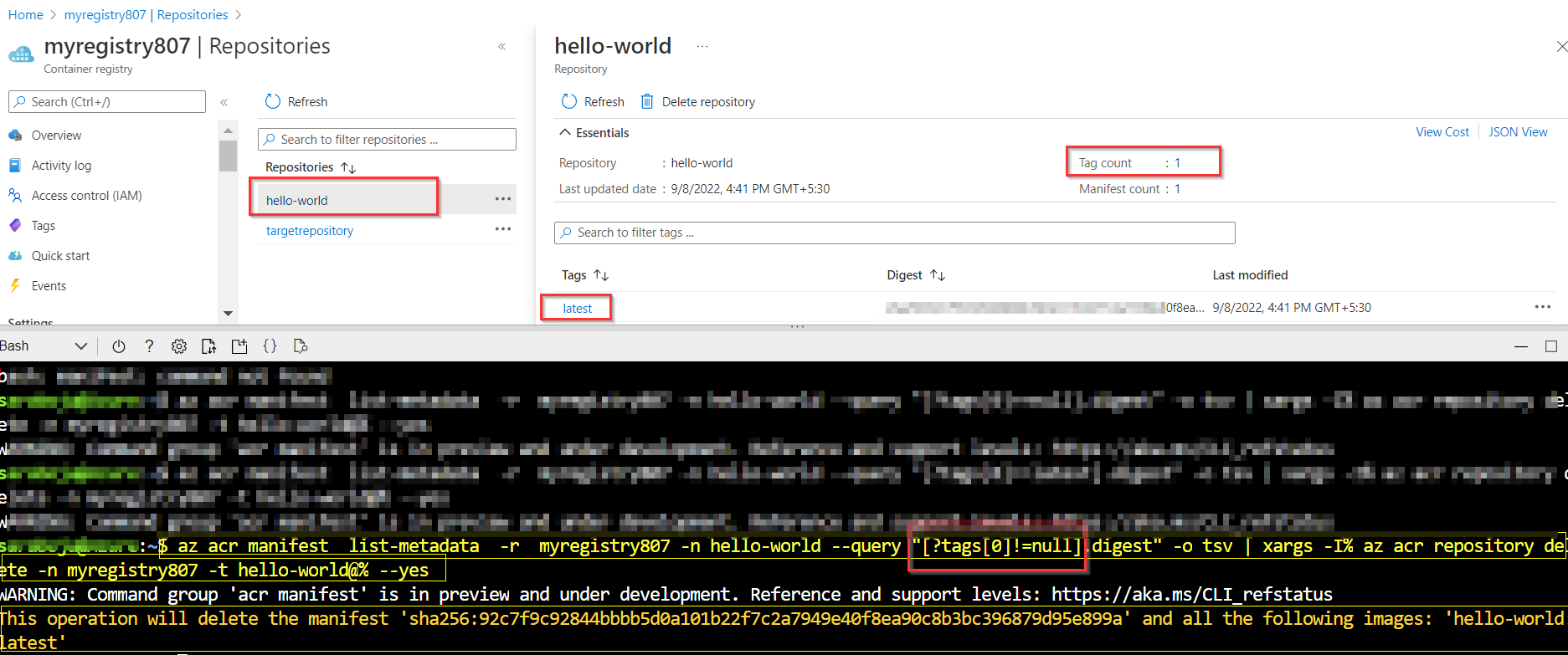Open Tags in the registry menu

[x=44, y=226]
